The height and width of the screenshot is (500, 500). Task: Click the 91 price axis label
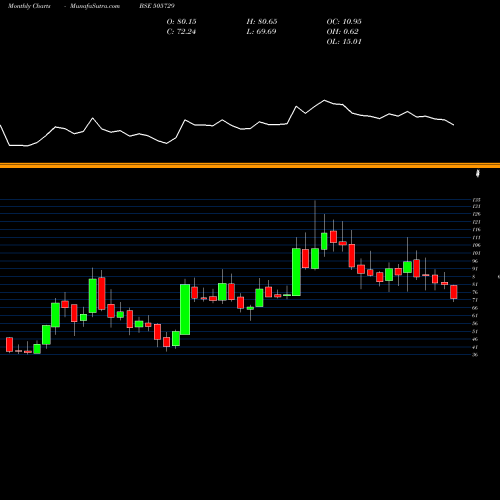475,269
